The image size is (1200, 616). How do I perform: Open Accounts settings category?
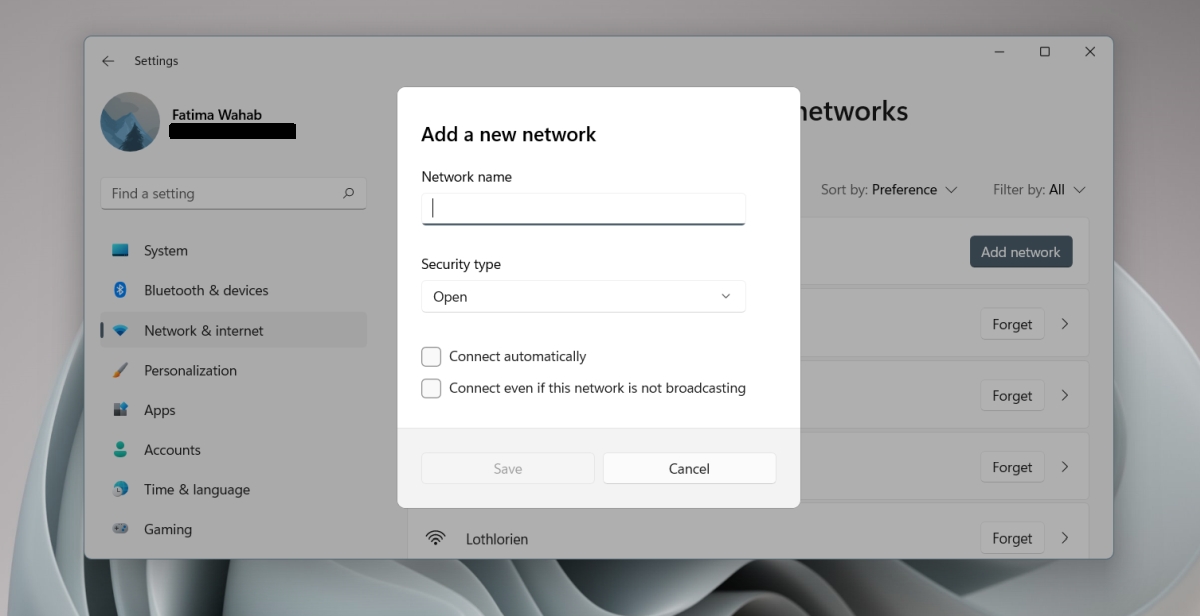pos(233,450)
